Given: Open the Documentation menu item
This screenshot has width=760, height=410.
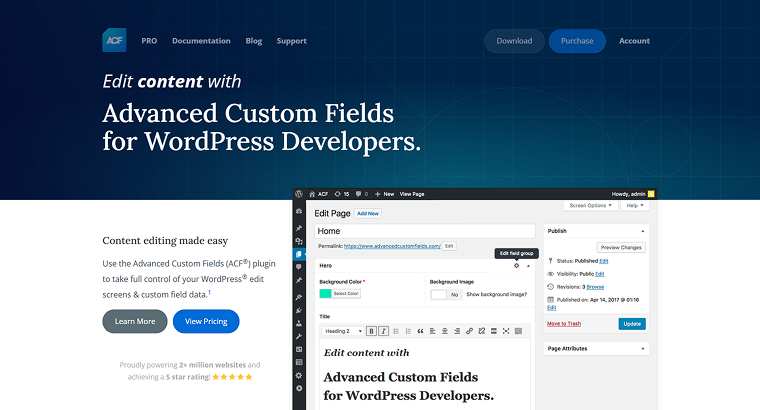Looking at the screenshot, I should 201,41.
